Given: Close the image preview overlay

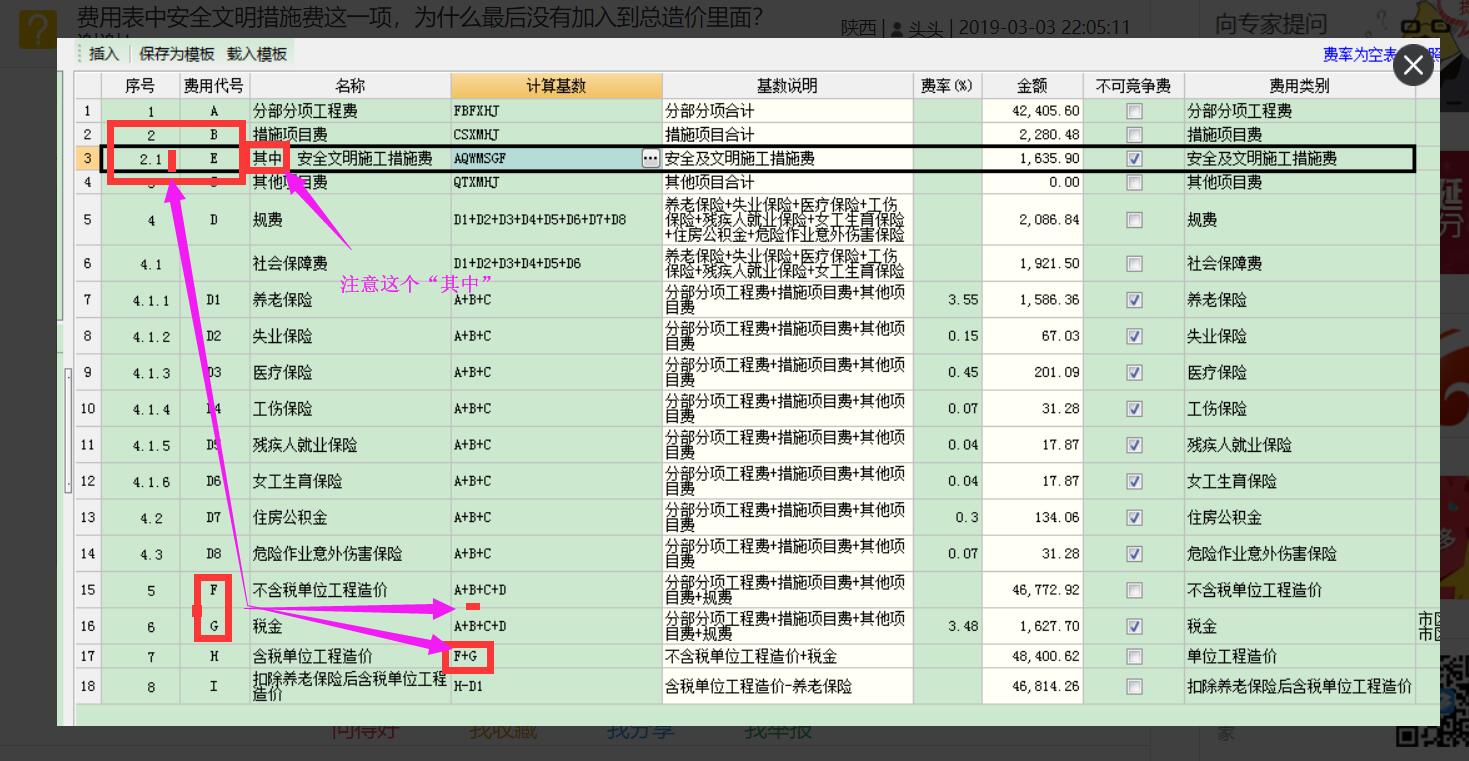Looking at the screenshot, I should point(1413,66).
